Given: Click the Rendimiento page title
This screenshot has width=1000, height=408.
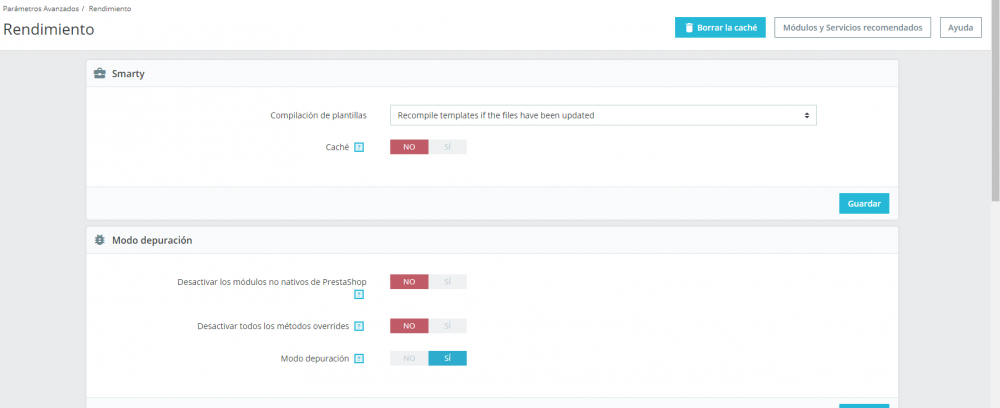Looking at the screenshot, I should coord(49,29).
